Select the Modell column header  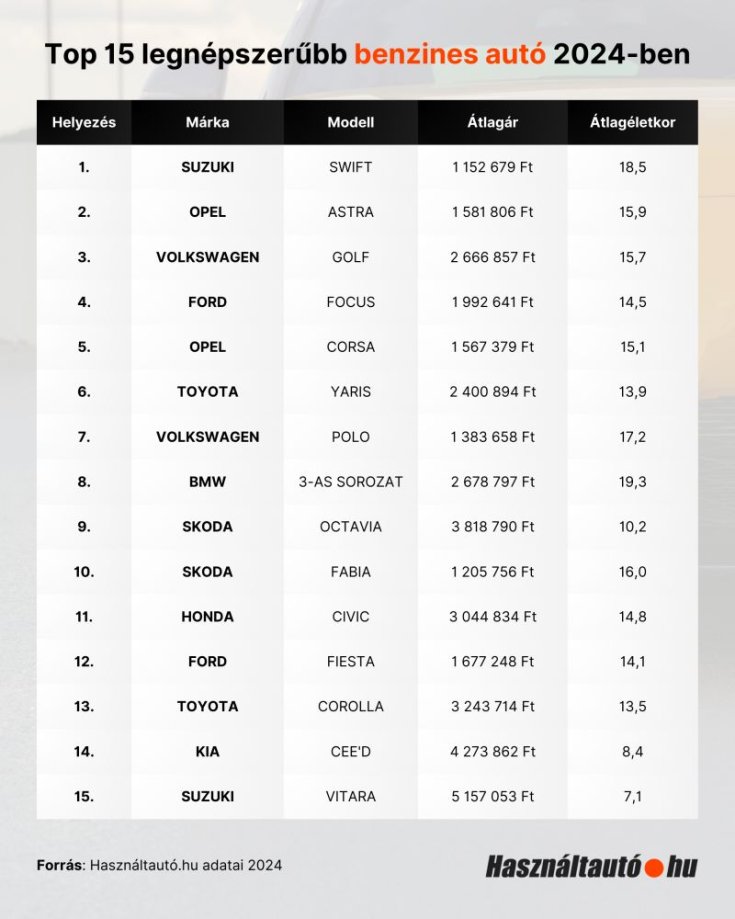pos(350,123)
